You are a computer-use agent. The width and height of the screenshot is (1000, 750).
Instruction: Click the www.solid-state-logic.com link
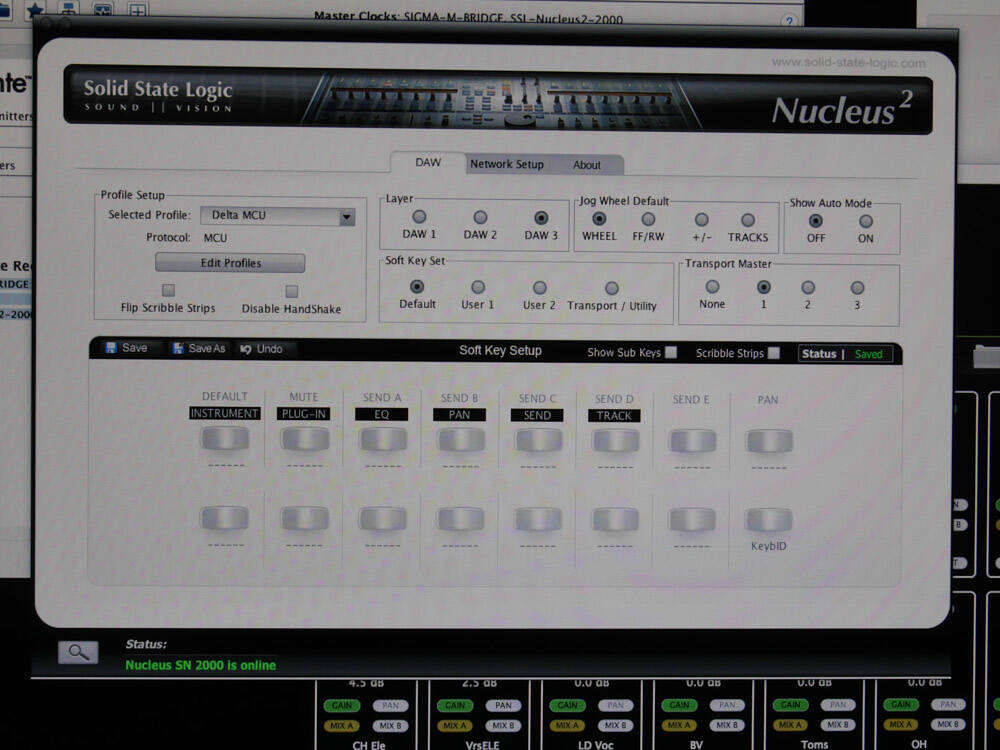coord(848,62)
